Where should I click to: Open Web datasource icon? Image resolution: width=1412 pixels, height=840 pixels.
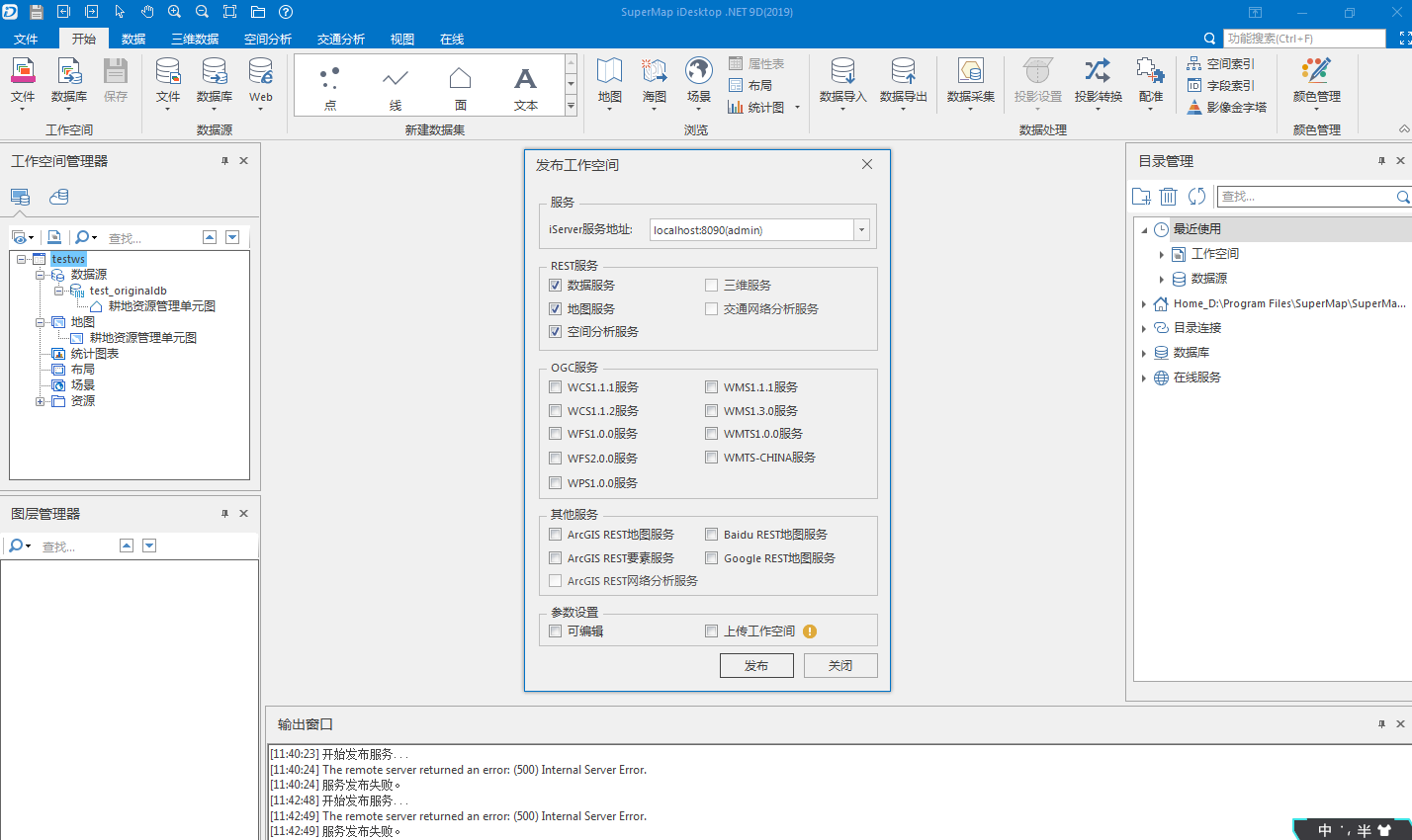click(x=261, y=81)
